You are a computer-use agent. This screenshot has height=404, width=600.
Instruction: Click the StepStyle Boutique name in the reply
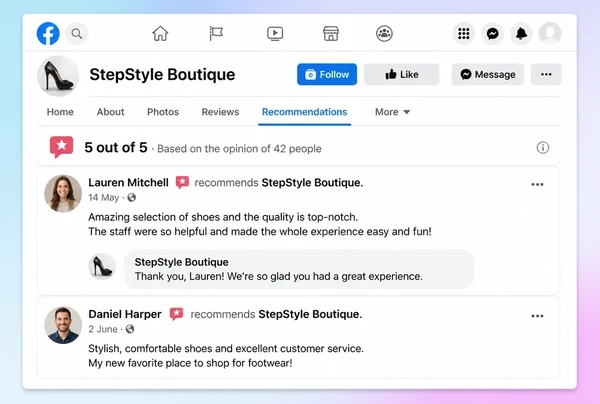pyautogui.click(x=181, y=262)
